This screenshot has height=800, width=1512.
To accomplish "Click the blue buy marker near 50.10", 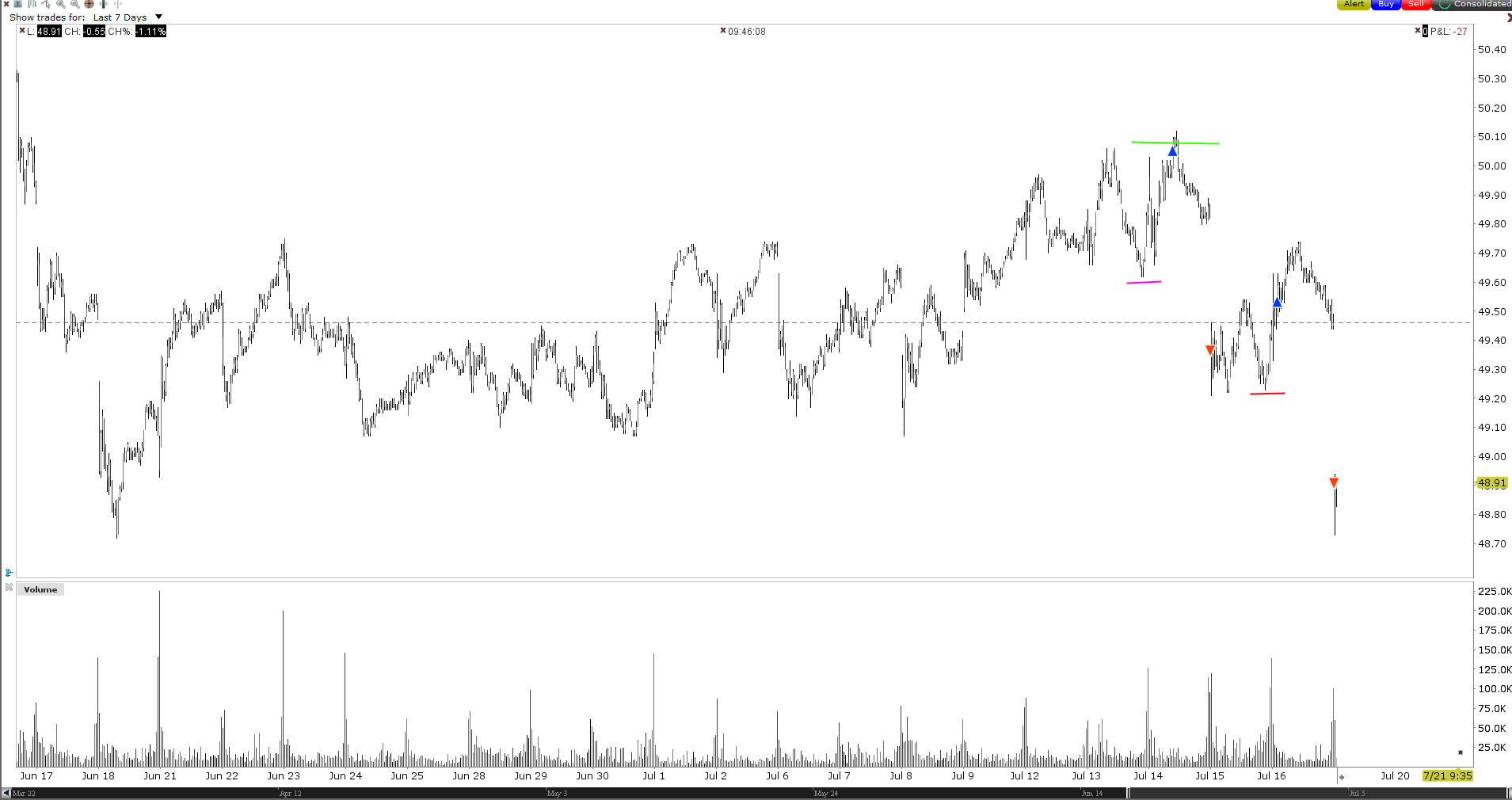I will (1173, 151).
